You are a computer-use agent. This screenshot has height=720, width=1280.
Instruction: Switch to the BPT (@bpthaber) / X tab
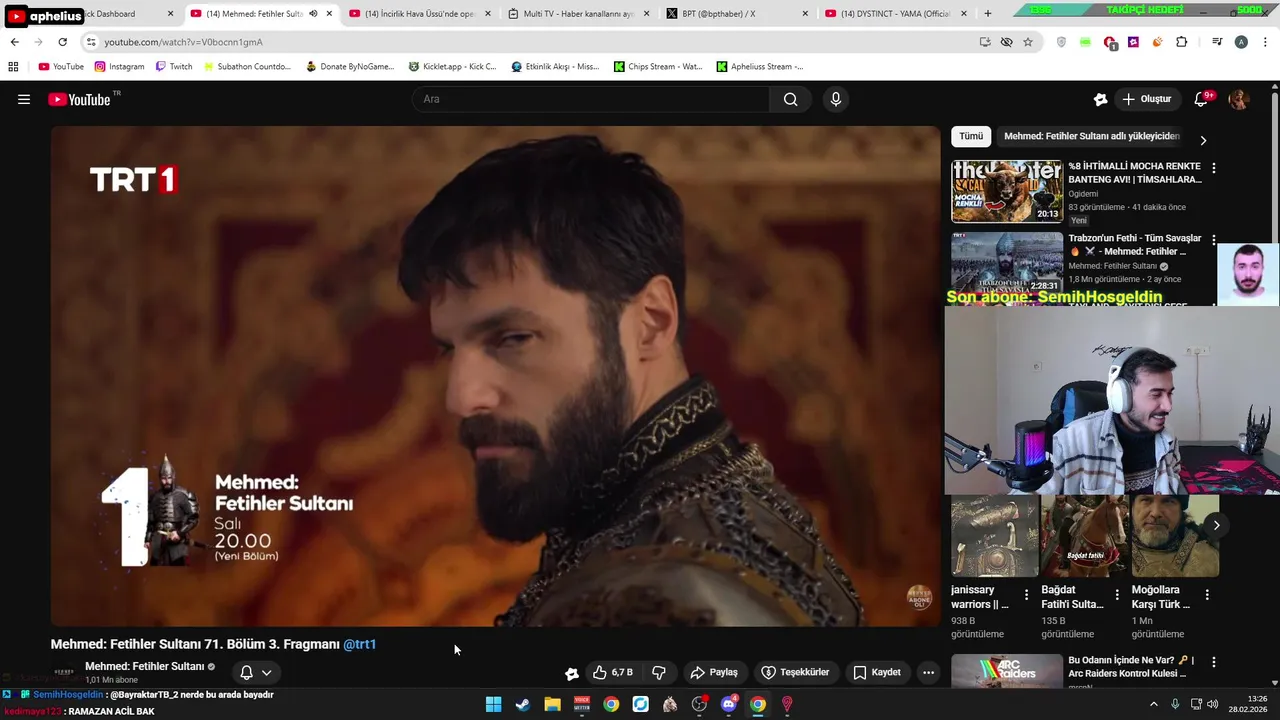click(x=736, y=14)
